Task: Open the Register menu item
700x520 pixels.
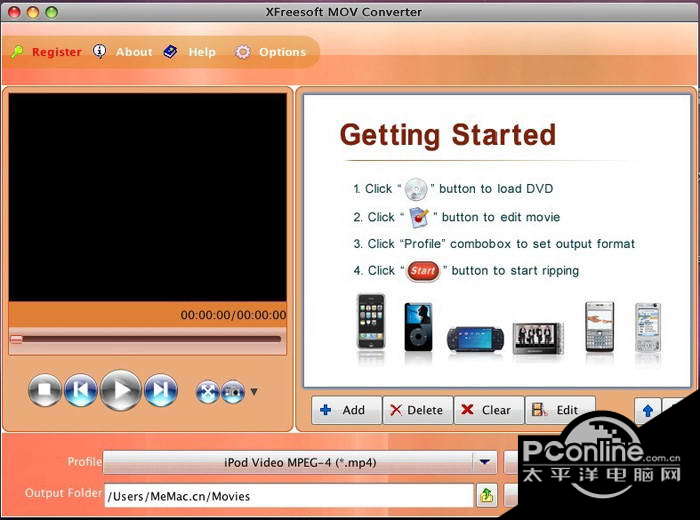Action: tap(57, 52)
